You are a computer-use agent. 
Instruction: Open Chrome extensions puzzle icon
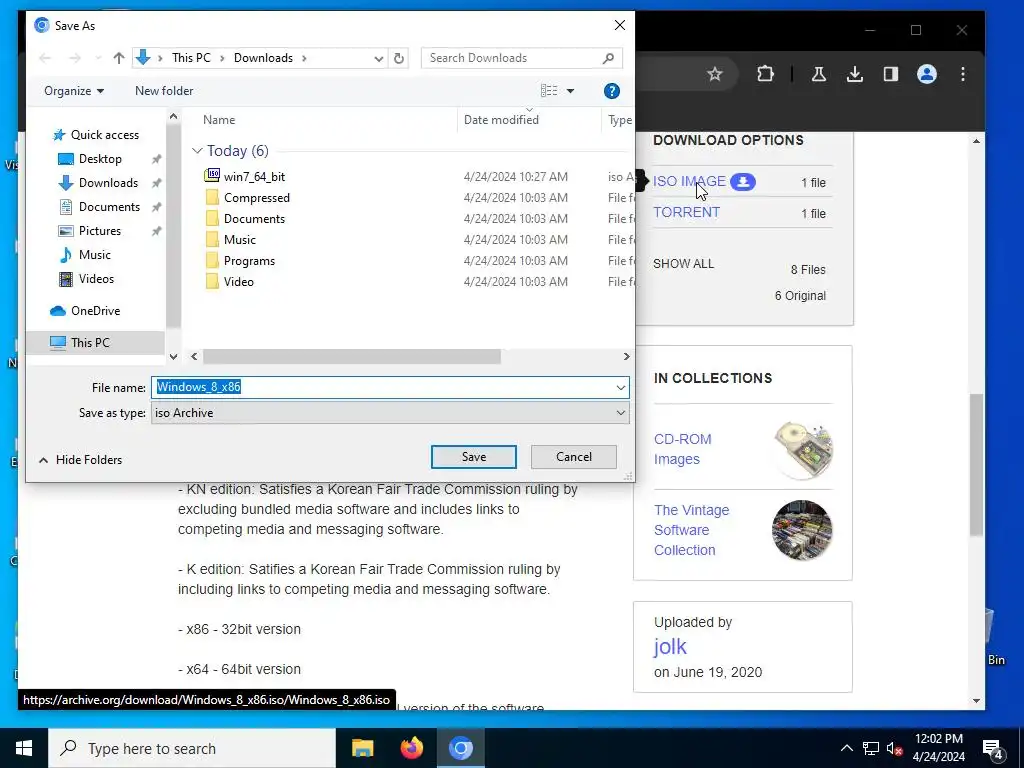pyautogui.click(x=765, y=74)
